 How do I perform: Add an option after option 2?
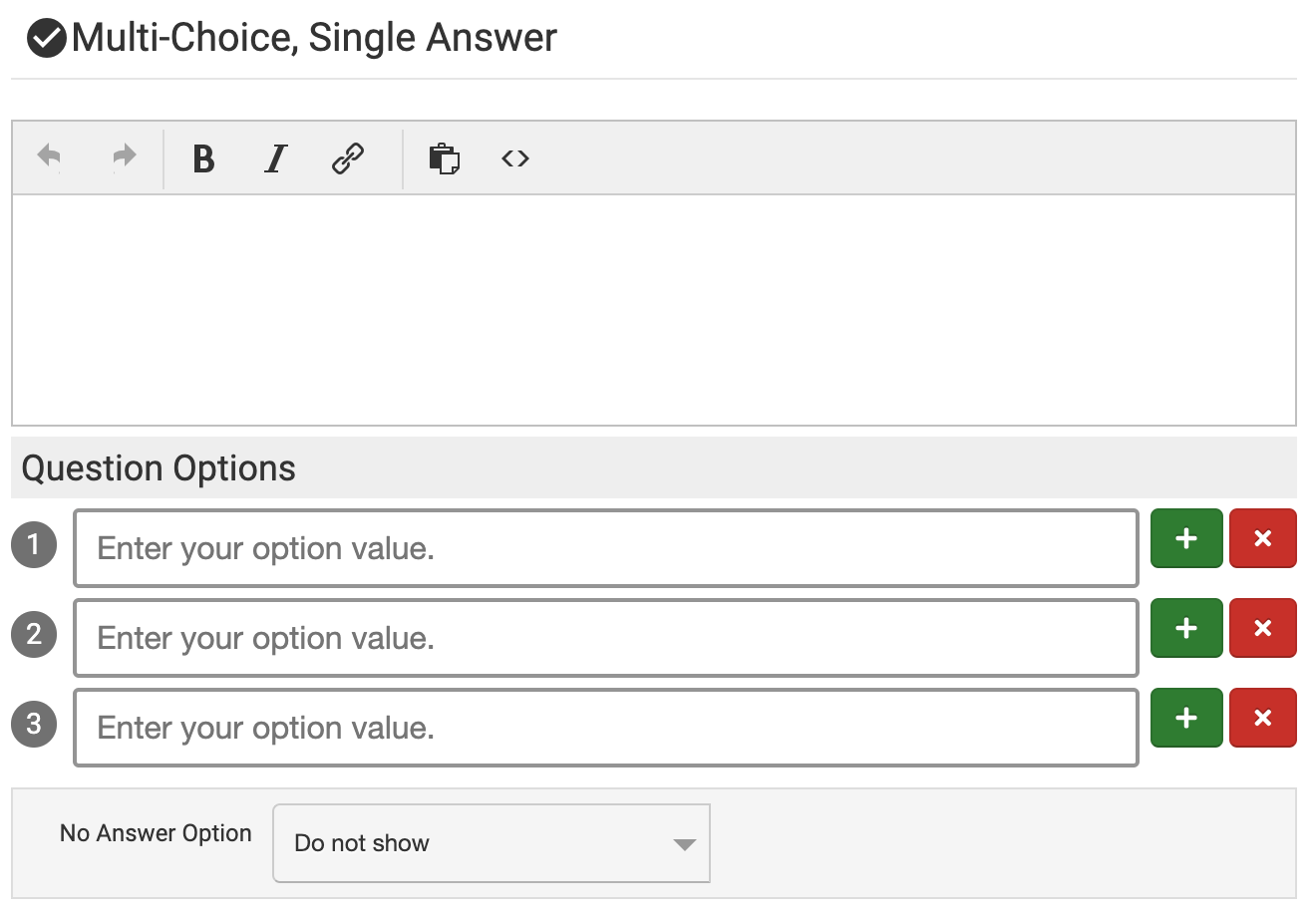tap(1186, 628)
